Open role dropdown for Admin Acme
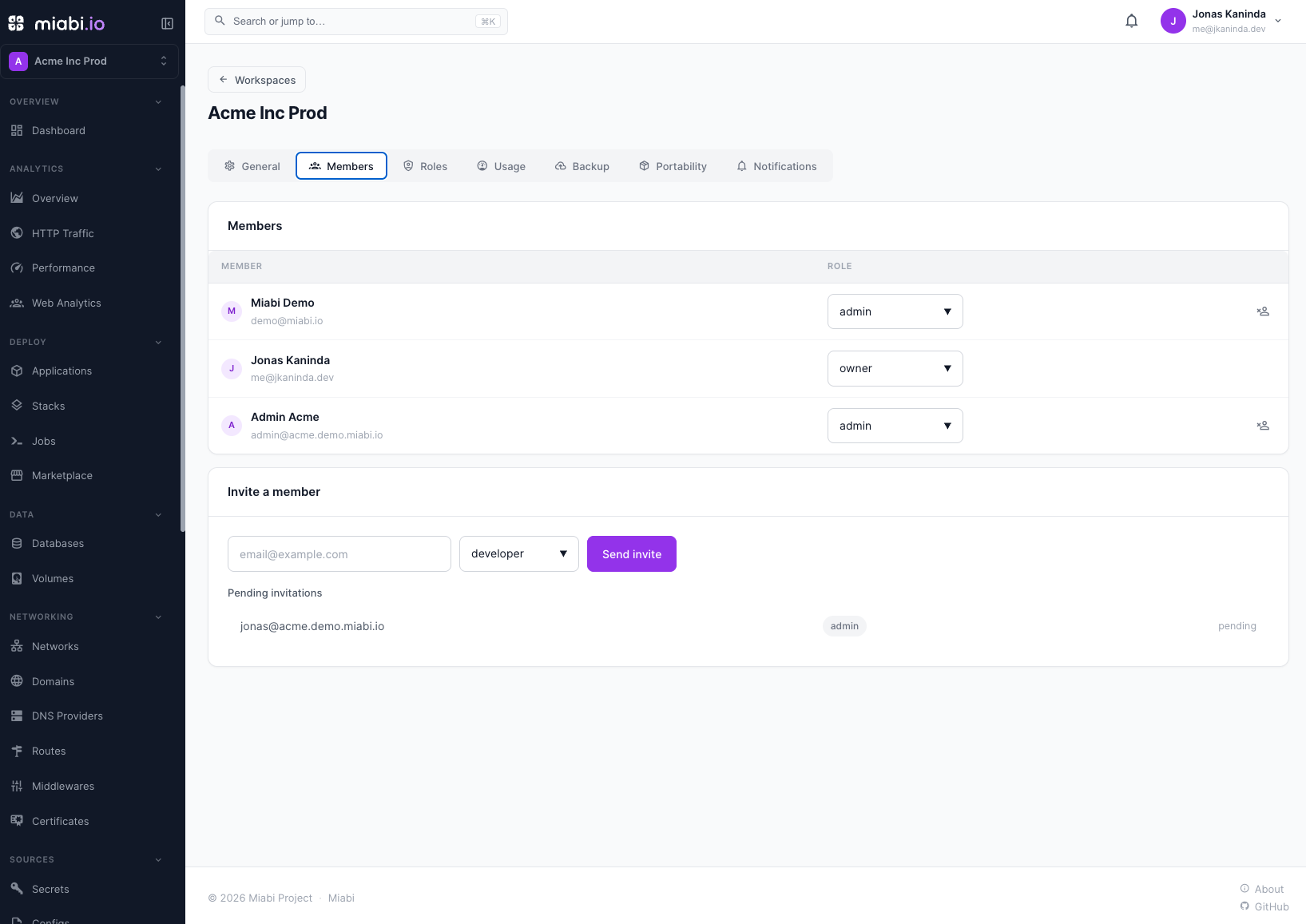 (x=895, y=426)
